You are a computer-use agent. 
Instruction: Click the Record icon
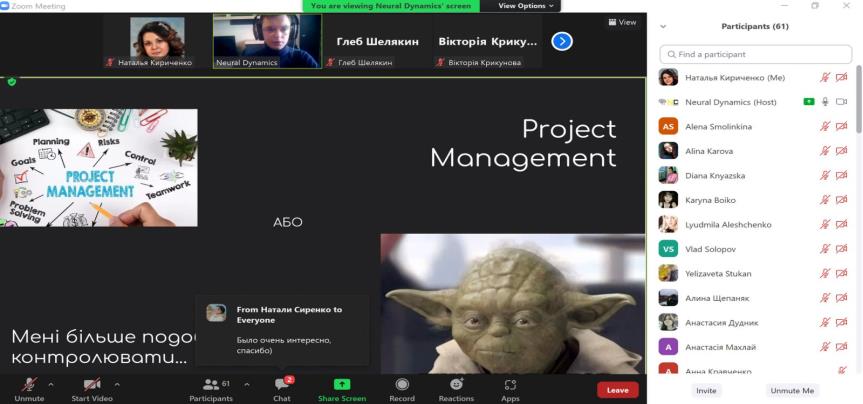[402, 384]
